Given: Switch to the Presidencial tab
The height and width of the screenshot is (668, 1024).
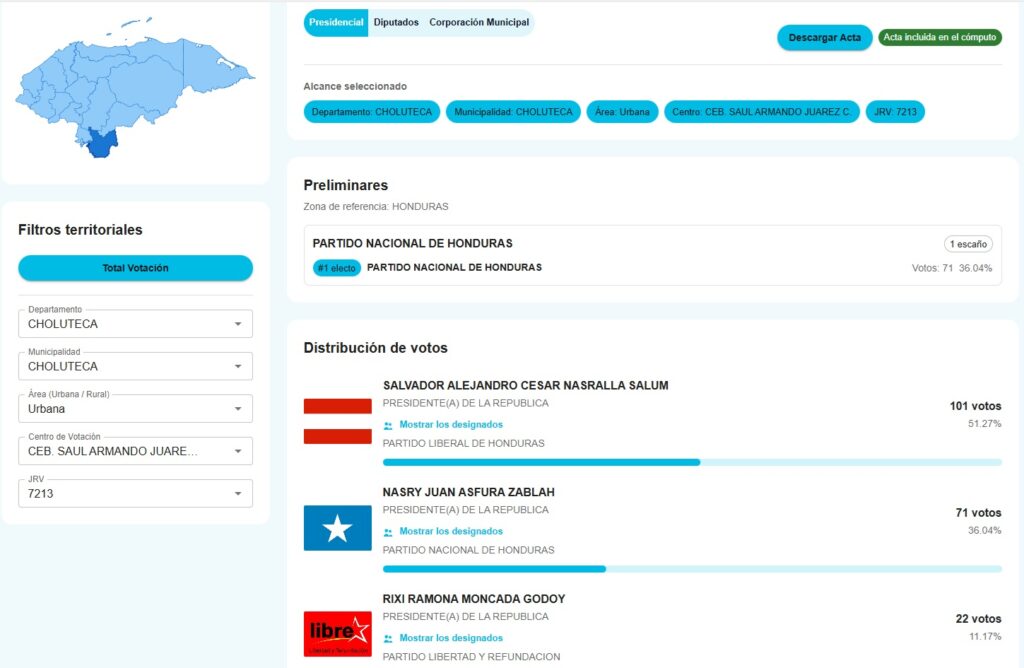Looking at the screenshot, I should 336,22.
